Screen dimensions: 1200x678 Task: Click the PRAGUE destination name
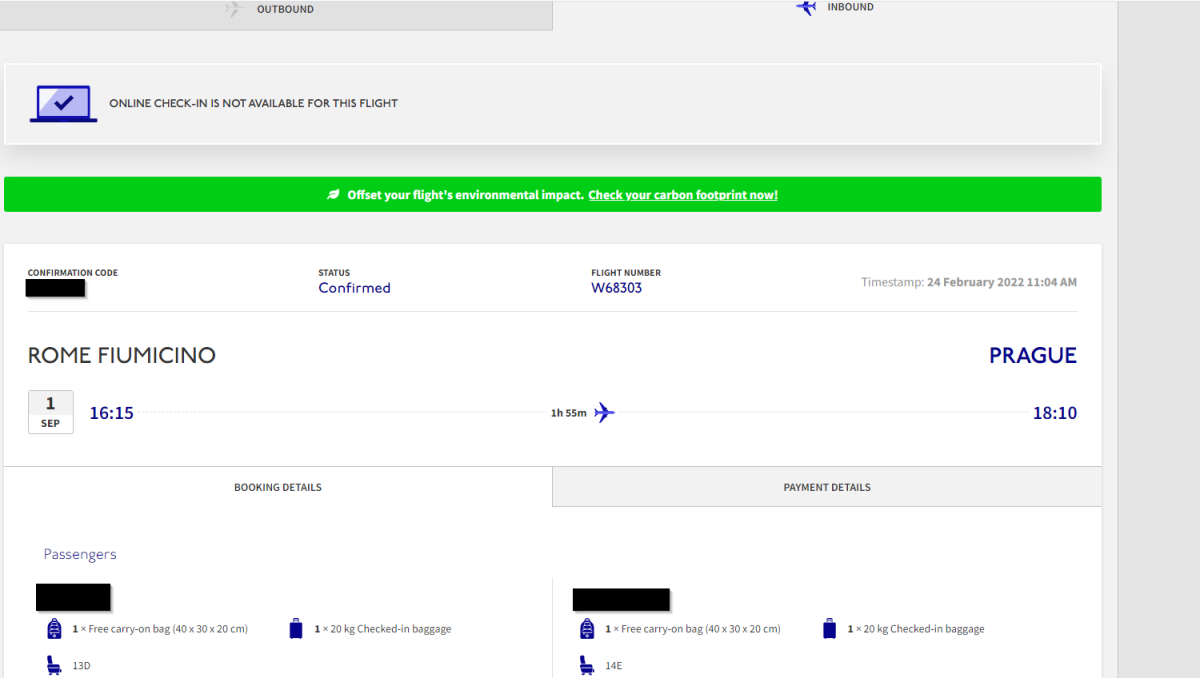point(1032,356)
